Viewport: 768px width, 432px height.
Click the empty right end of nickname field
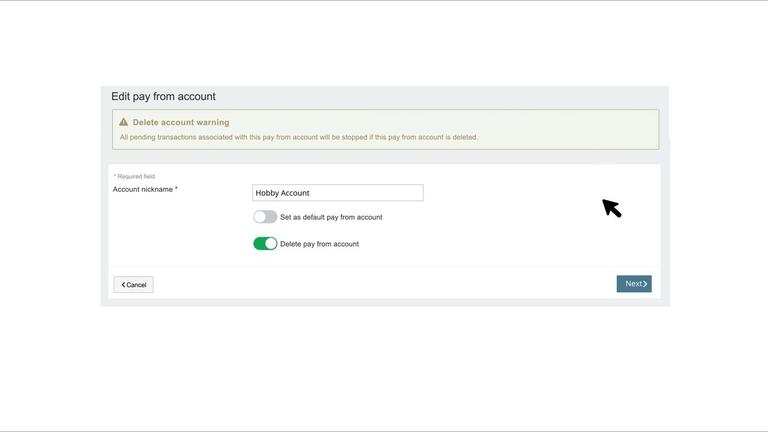pos(400,193)
